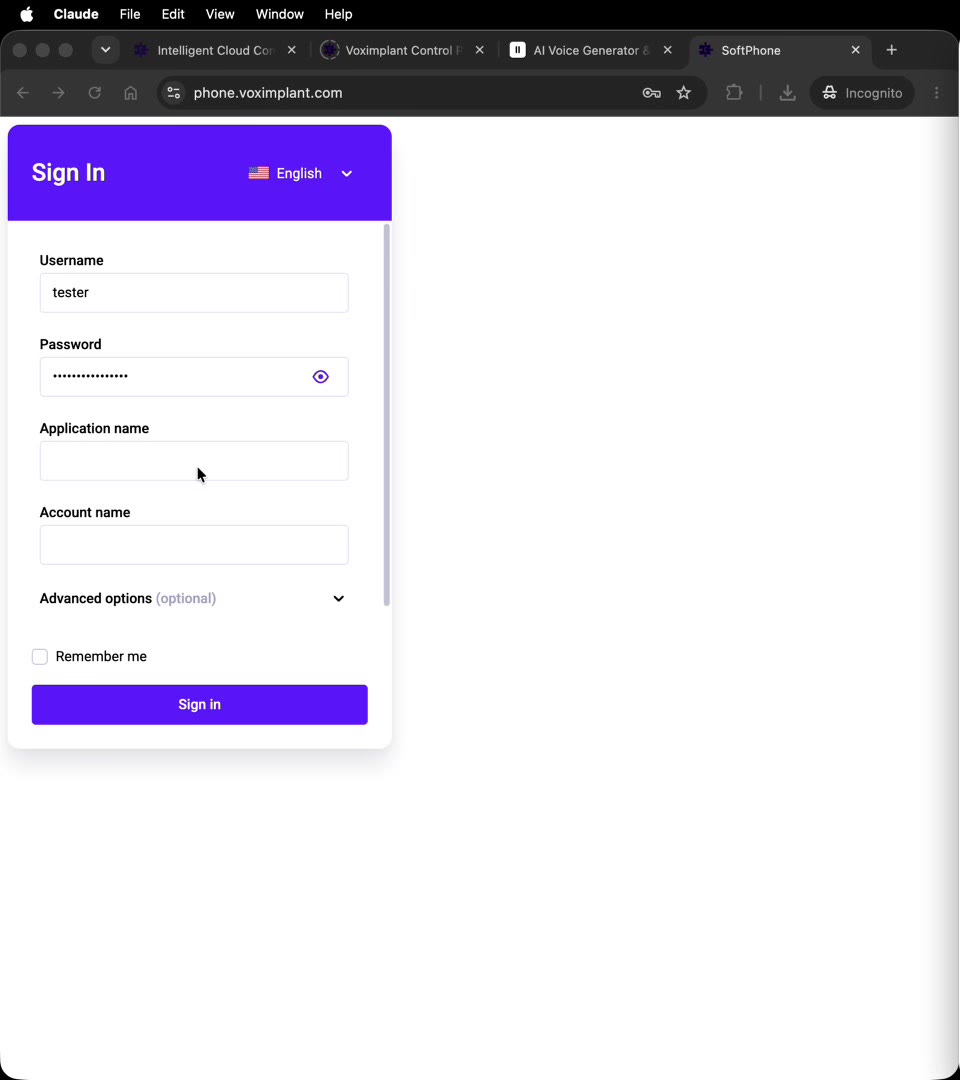The width and height of the screenshot is (960, 1080).
Task: Open the File menu
Action: 129,14
